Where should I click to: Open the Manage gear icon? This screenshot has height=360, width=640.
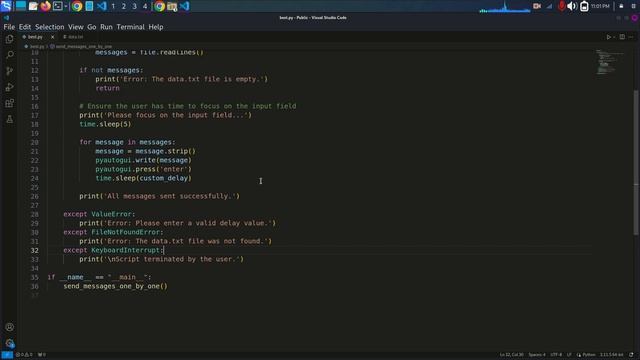pyautogui.click(x=9, y=343)
